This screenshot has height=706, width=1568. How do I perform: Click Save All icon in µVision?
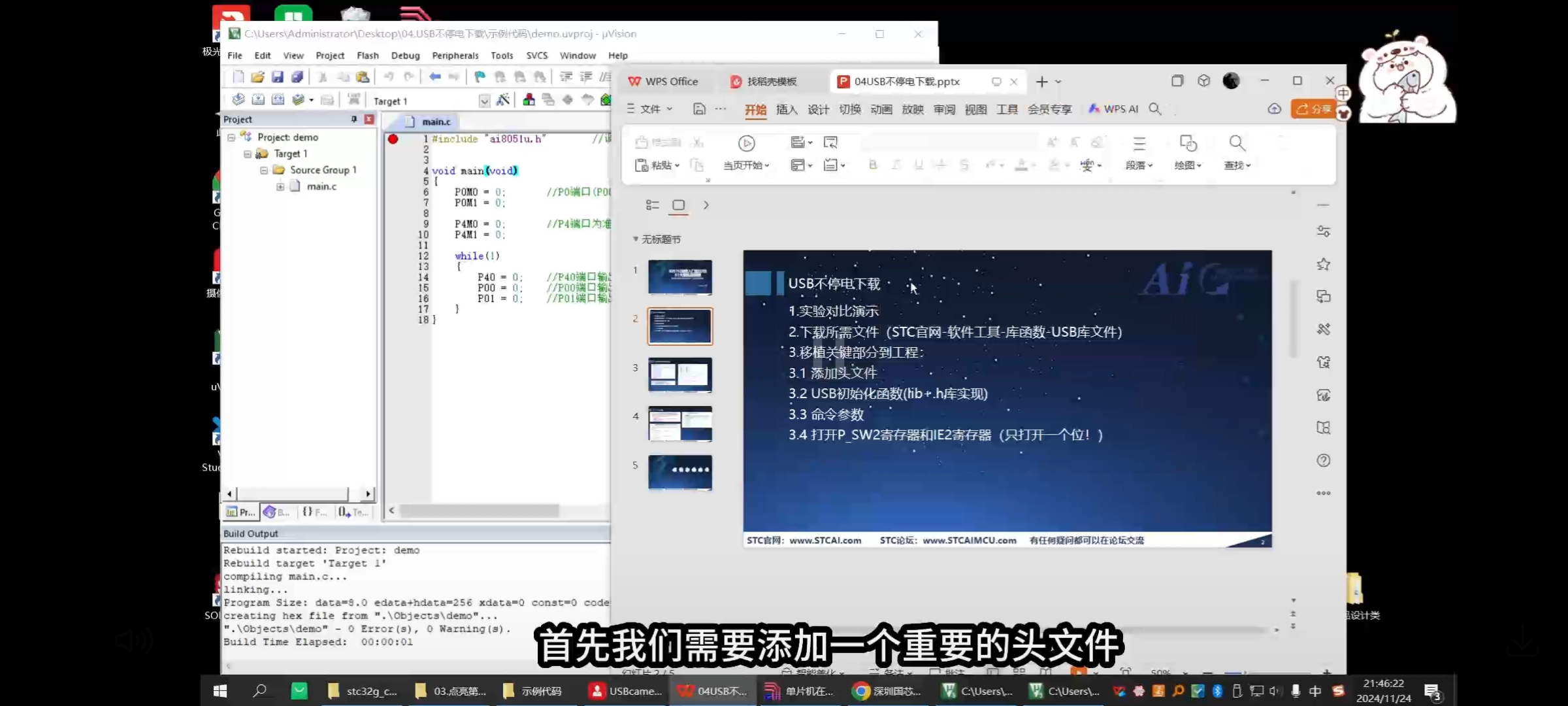pos(297,77)
